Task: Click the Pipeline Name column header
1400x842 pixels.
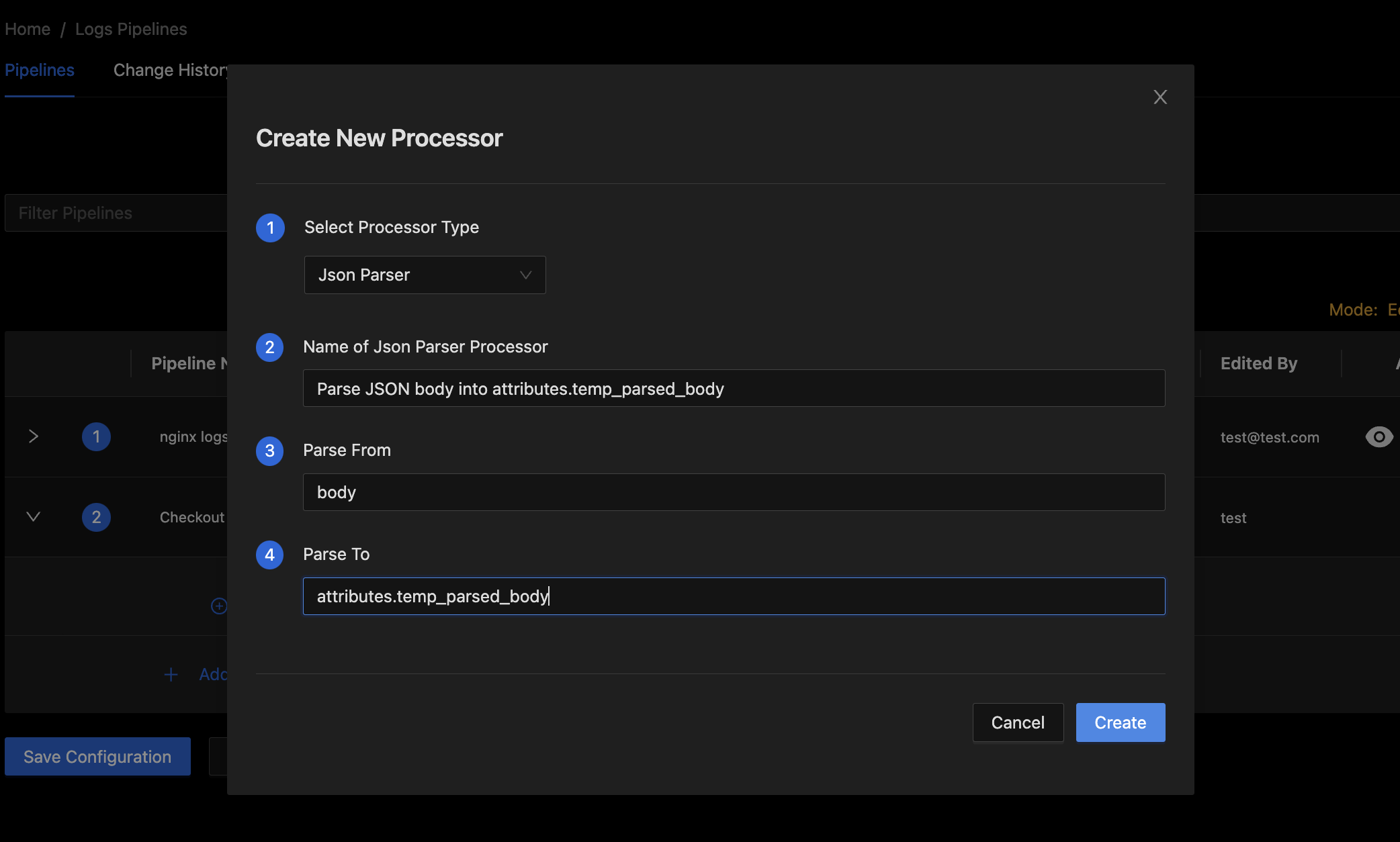Action: (x=189, y=363)
